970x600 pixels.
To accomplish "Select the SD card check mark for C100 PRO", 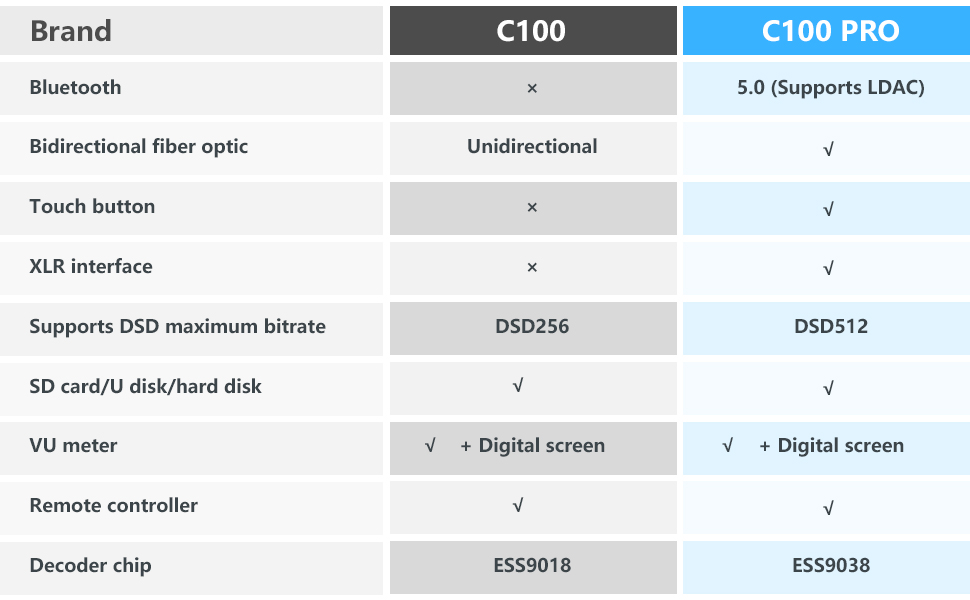I will pyautogui.click(x=828, y=388).
